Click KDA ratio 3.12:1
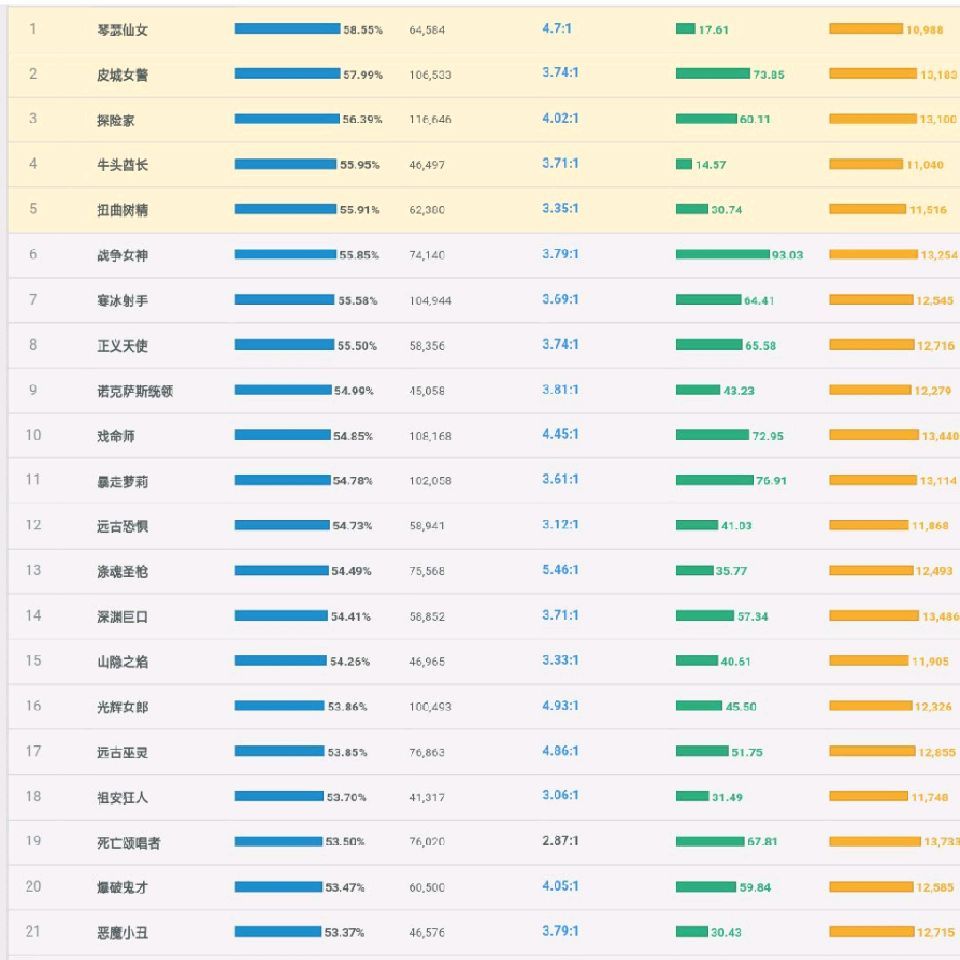Screen dimensions: 960x960 pyautogui.click(x=560, y=525)
